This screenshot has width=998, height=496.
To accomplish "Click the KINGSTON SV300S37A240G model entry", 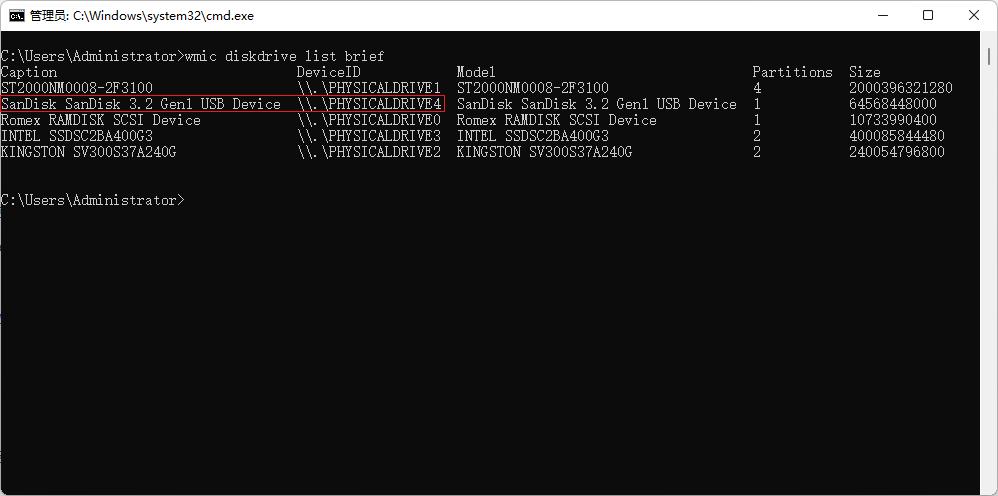I will [544, 152].
